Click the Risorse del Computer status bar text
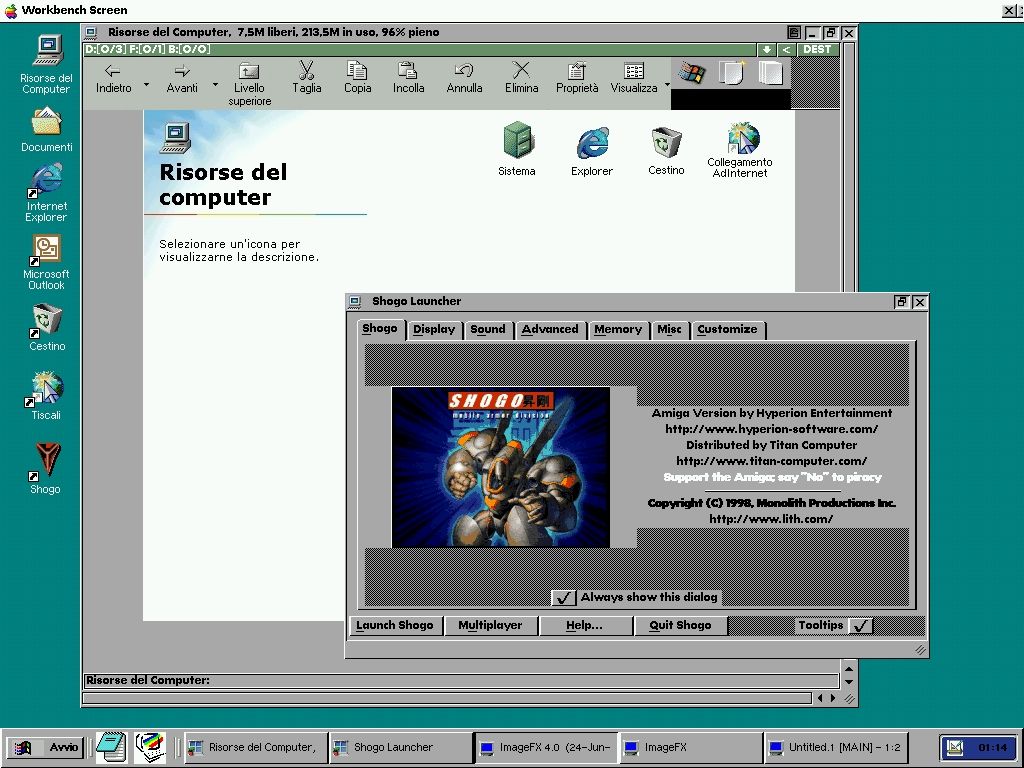 click(148, 680)
